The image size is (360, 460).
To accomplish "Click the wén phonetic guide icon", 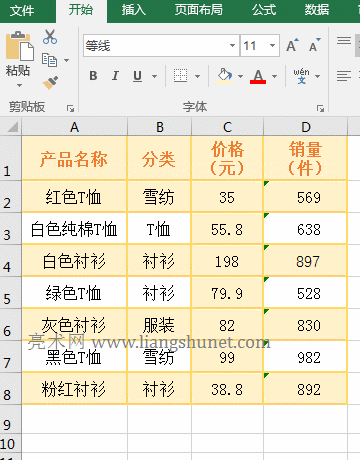I will [x=301, y=76].
